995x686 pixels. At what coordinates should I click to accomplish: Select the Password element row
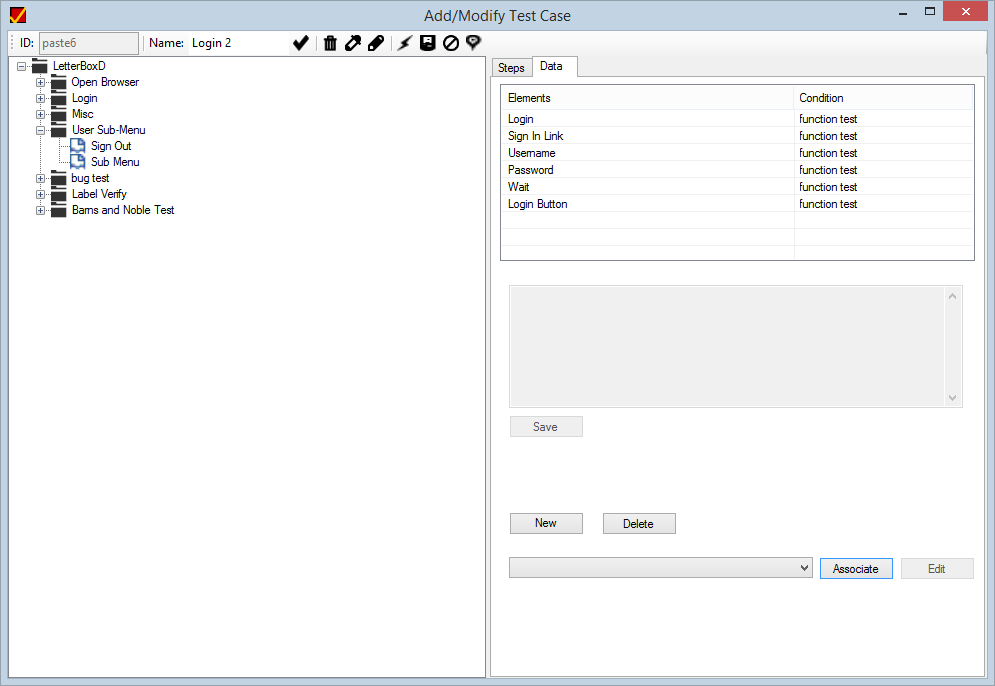[737, 170]
